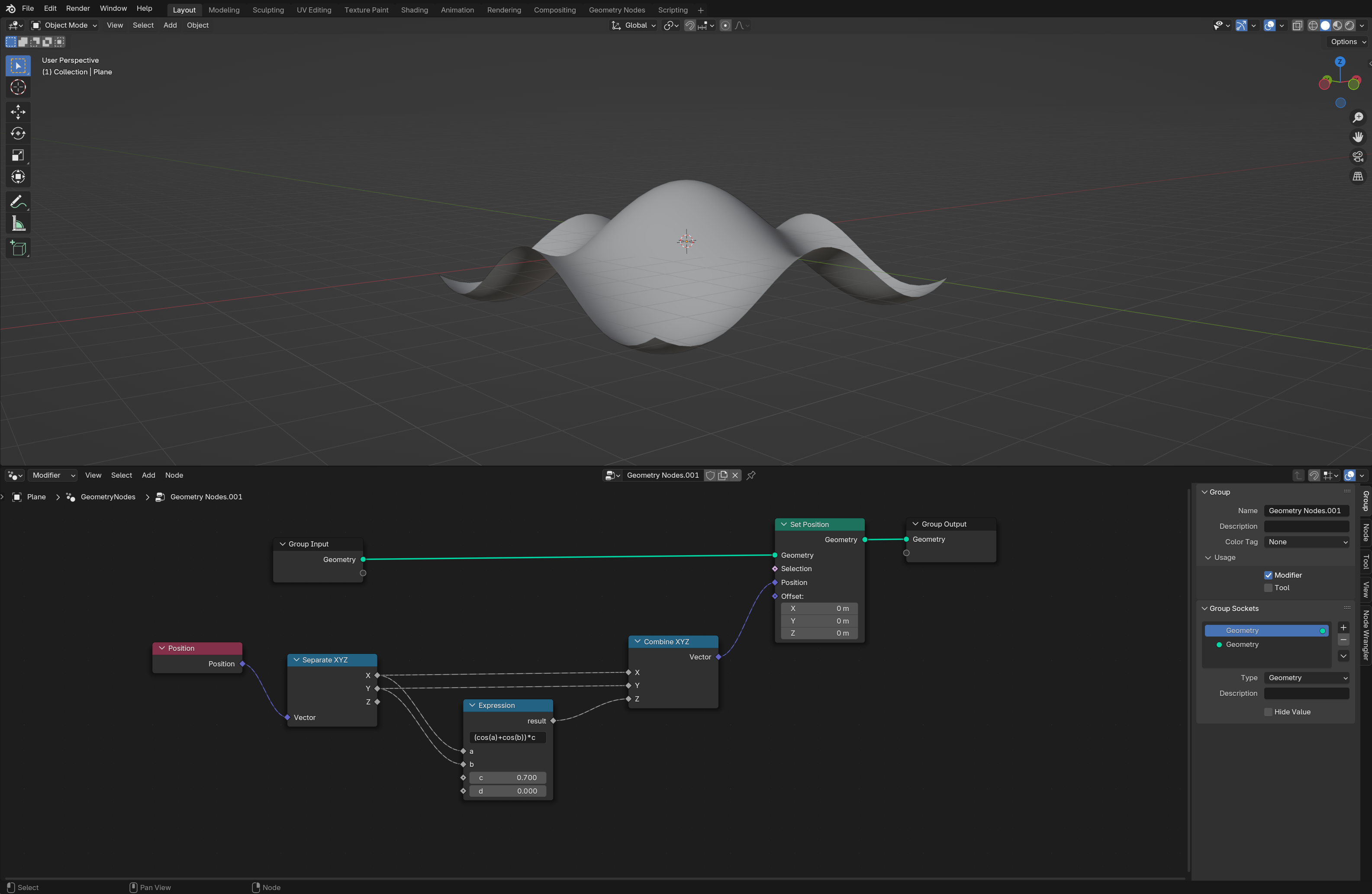Pick the Annotate pencil tool
1372x894 pixels.
[x=18, y=202]
